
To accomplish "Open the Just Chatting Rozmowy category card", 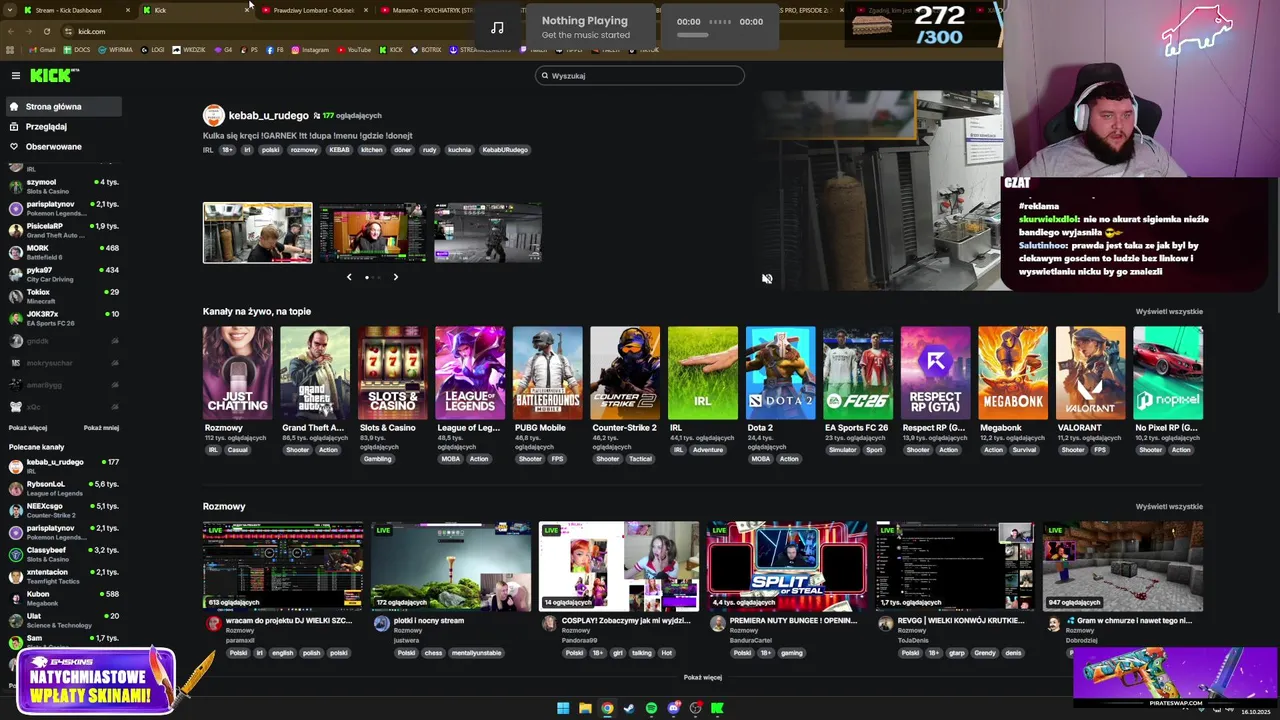I will tap(238, 373).
